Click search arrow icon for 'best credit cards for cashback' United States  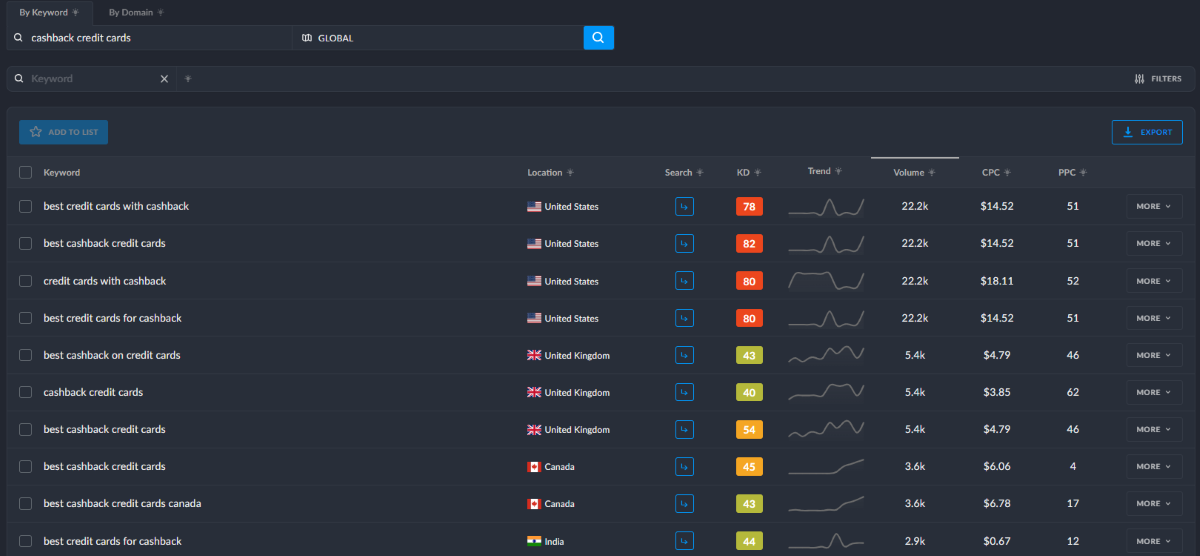tap(684, 318)
